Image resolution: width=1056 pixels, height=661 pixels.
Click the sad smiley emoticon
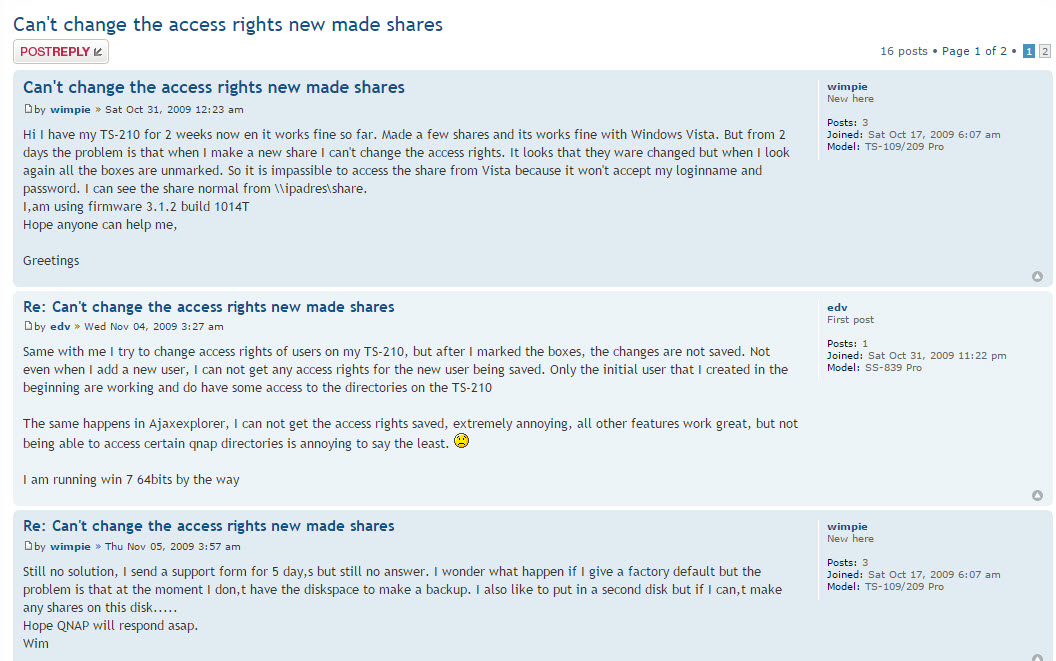point(461,441)
